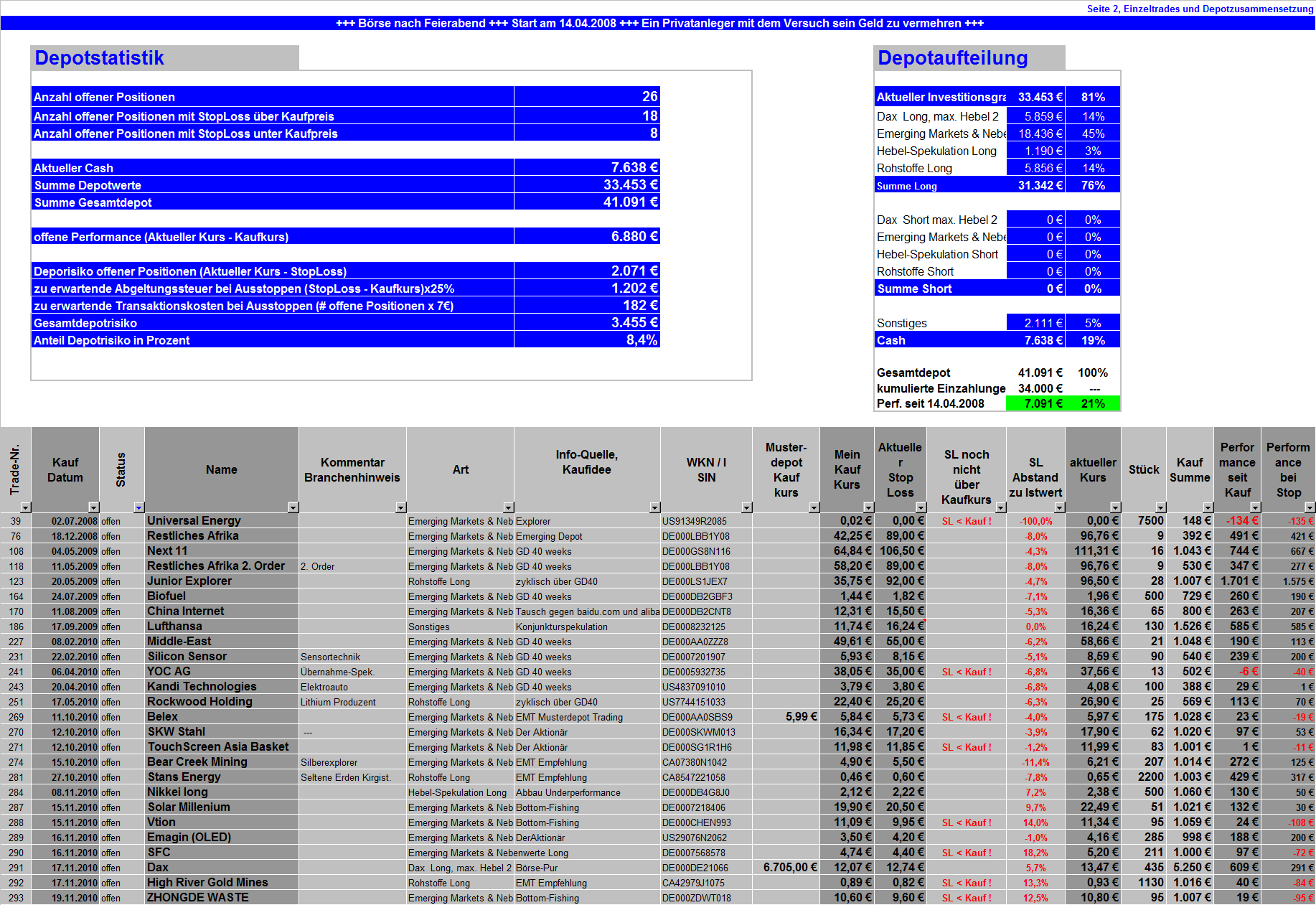This screenshot has height=905, width=1316.
Task: Click the blue Depotstatistik heading
Action: tap(100, 58)
